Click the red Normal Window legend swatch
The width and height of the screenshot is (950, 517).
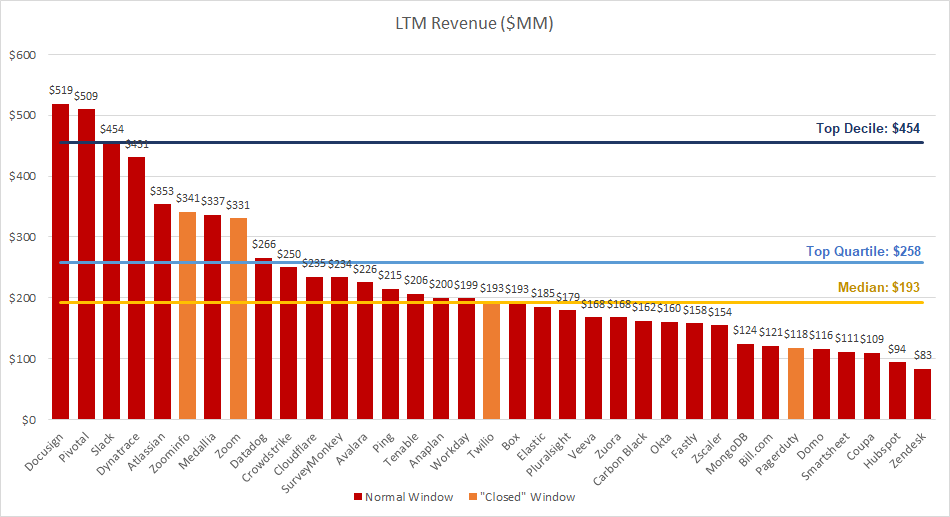pos(357,497)
